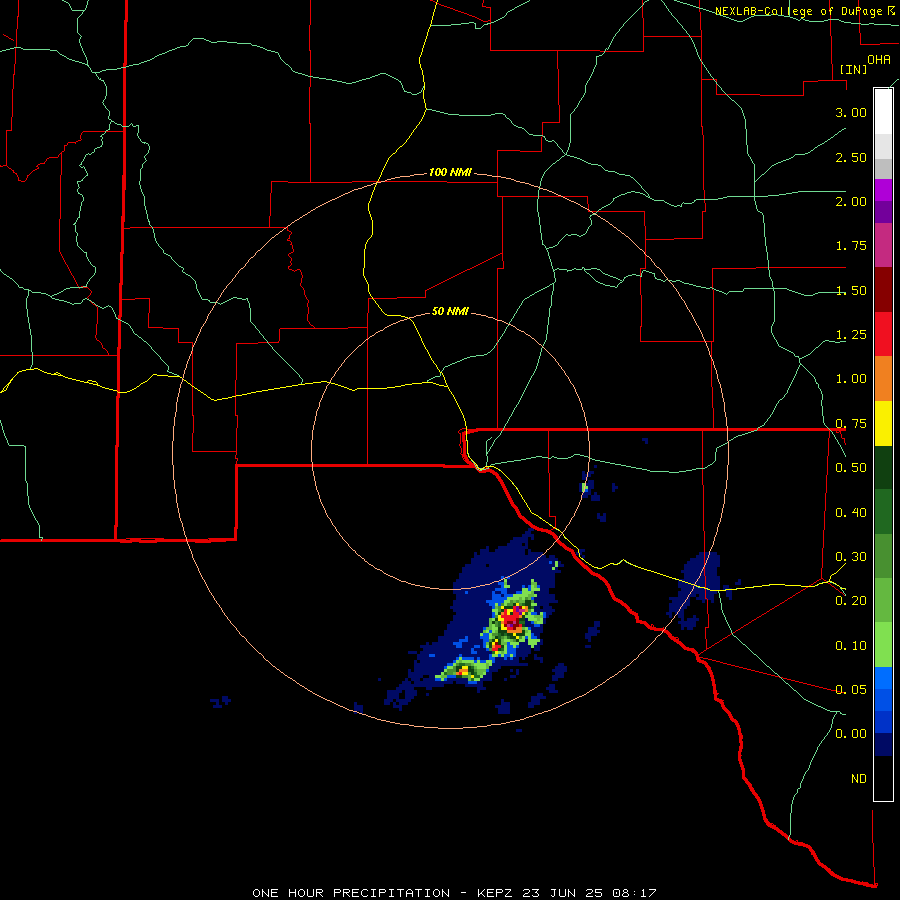
Task: Select the orange 1.00 inch legend swatch
Action: point(883,378)
